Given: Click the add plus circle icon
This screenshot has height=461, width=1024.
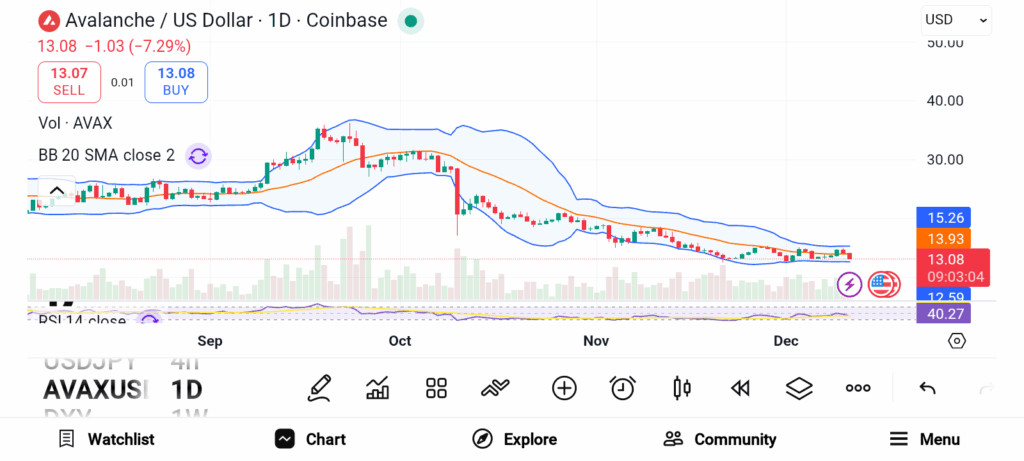Looking at the screenshot, I should pos(564,388).
